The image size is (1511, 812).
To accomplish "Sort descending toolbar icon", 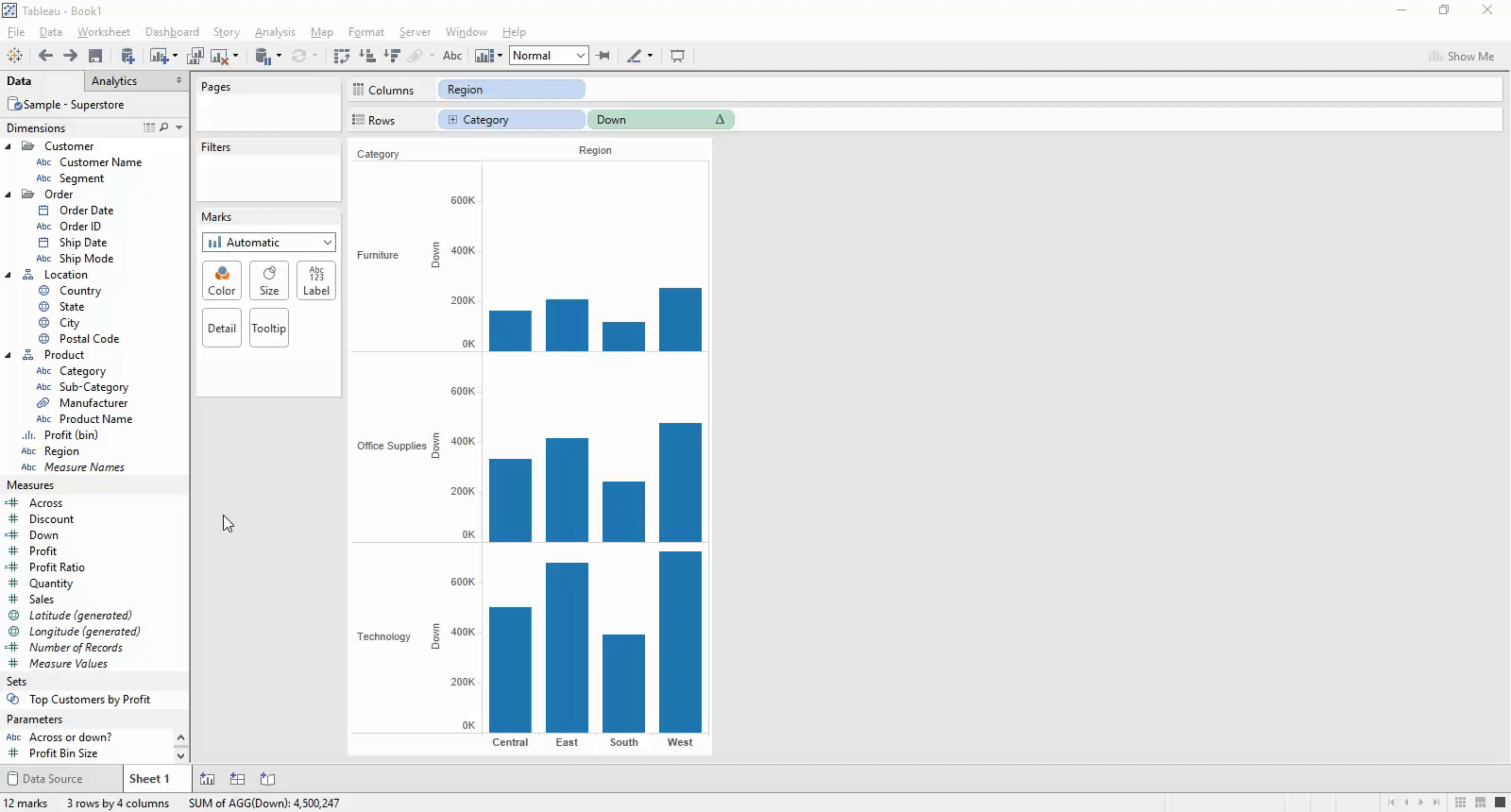I will (x=392, y=56).
